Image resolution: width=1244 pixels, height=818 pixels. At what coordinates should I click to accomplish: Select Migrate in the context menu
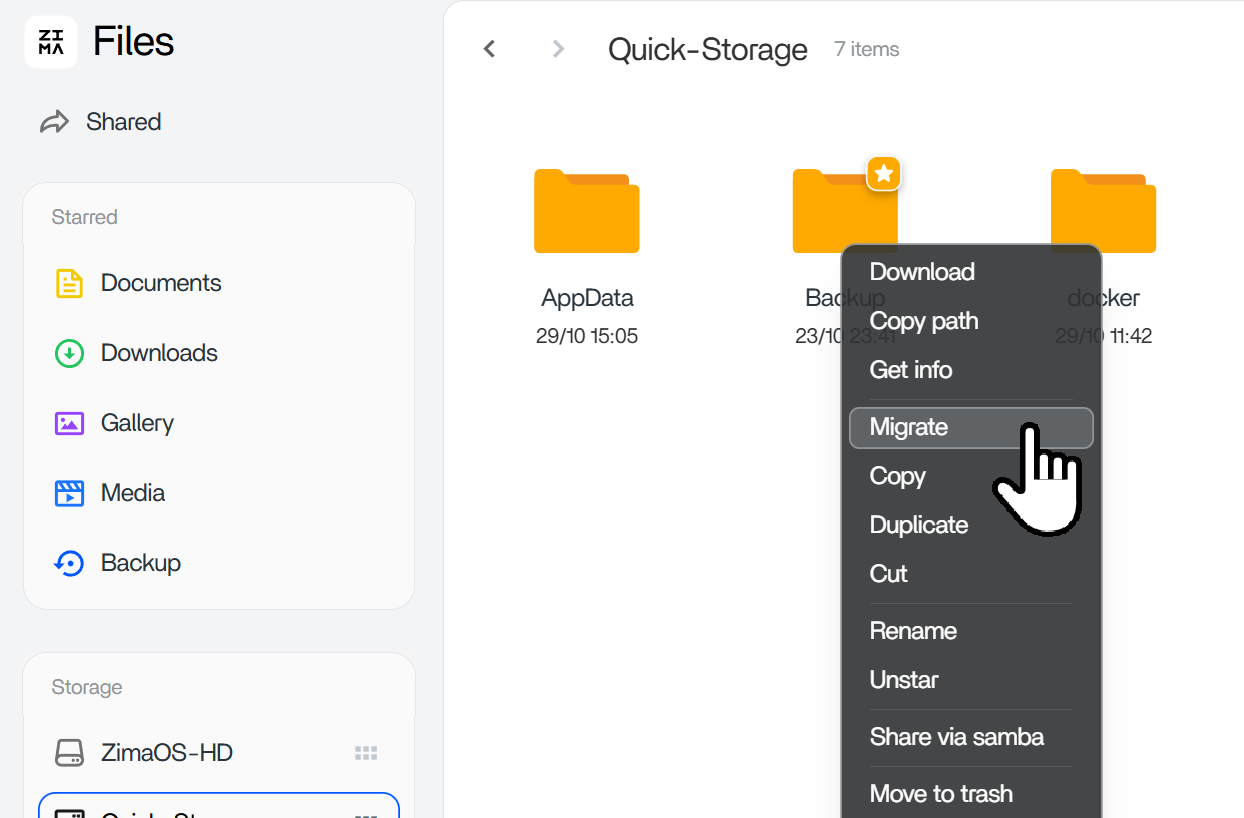[x=909, y=427]
